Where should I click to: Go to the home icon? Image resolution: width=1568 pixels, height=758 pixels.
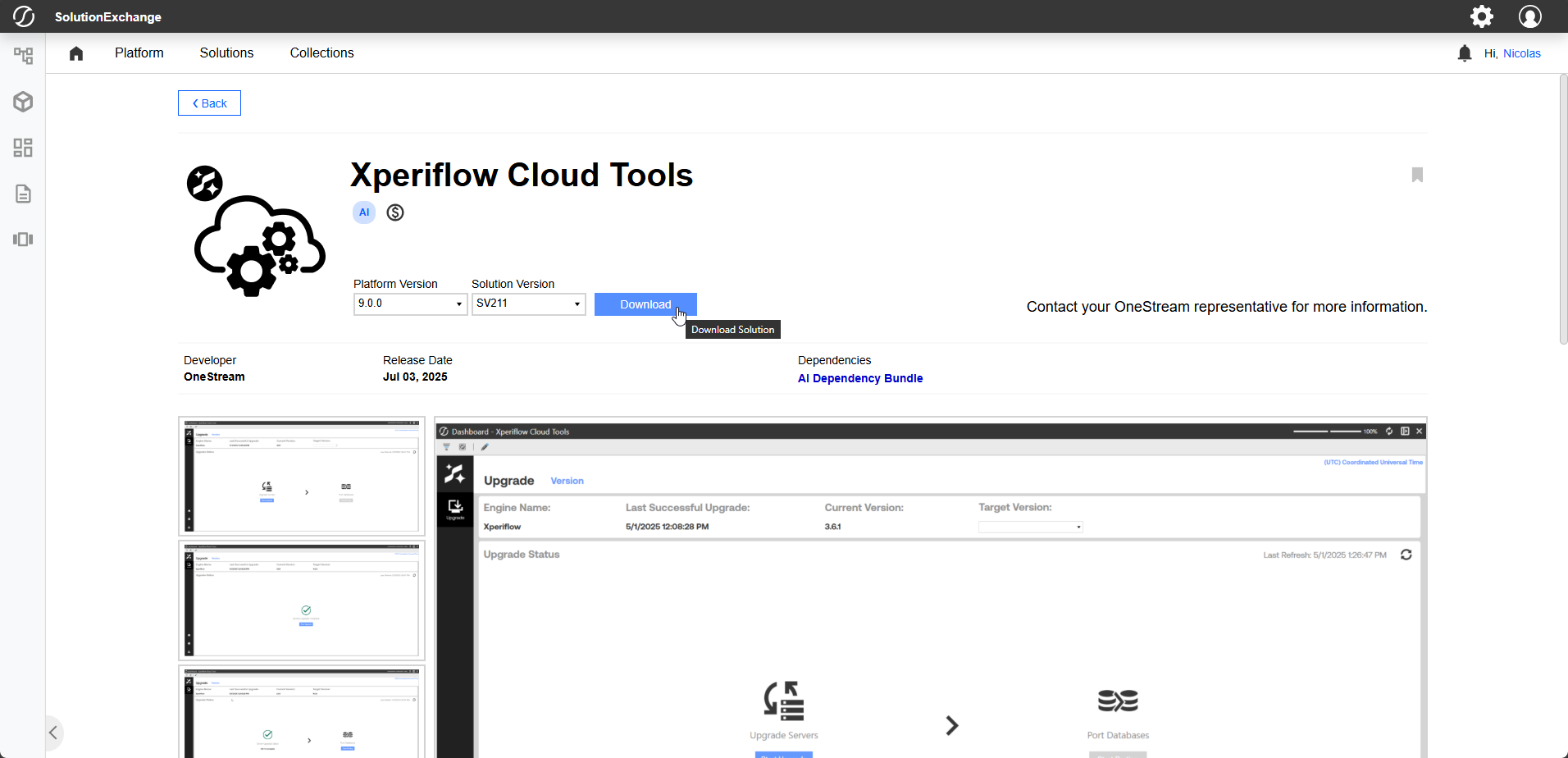tap(76, 53)
